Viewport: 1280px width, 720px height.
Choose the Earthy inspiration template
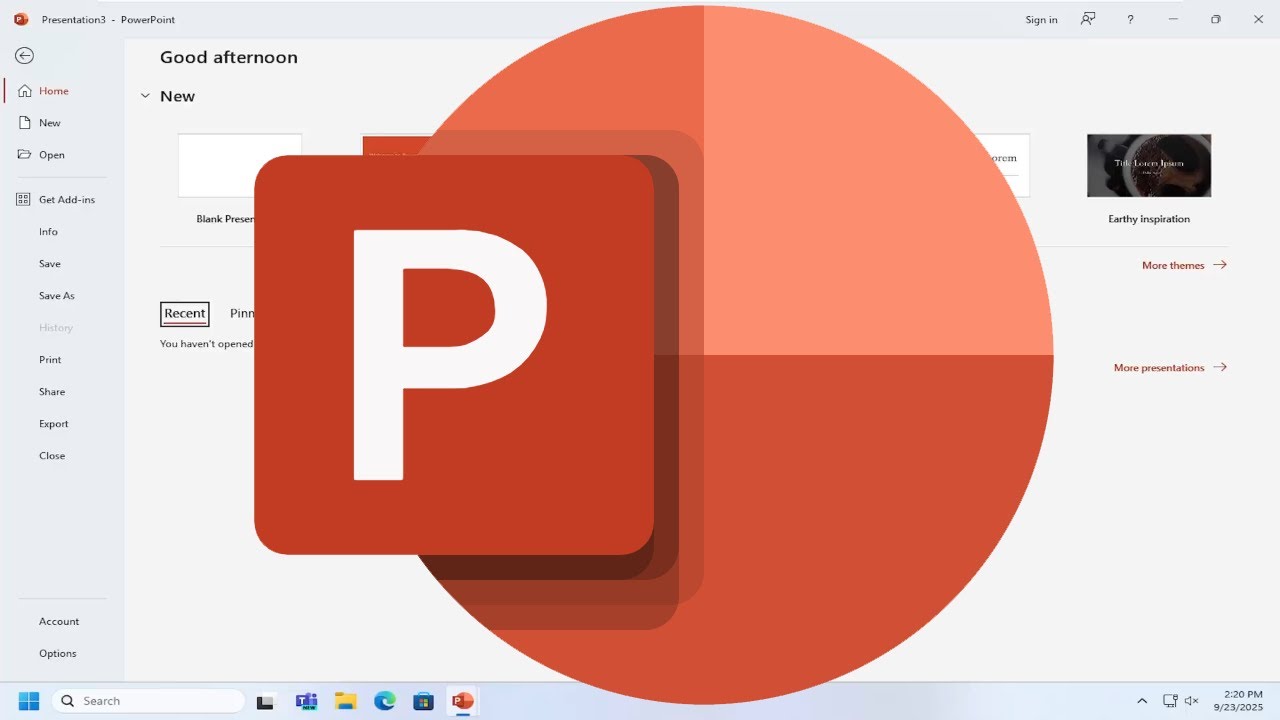[x=1149, y=166]
